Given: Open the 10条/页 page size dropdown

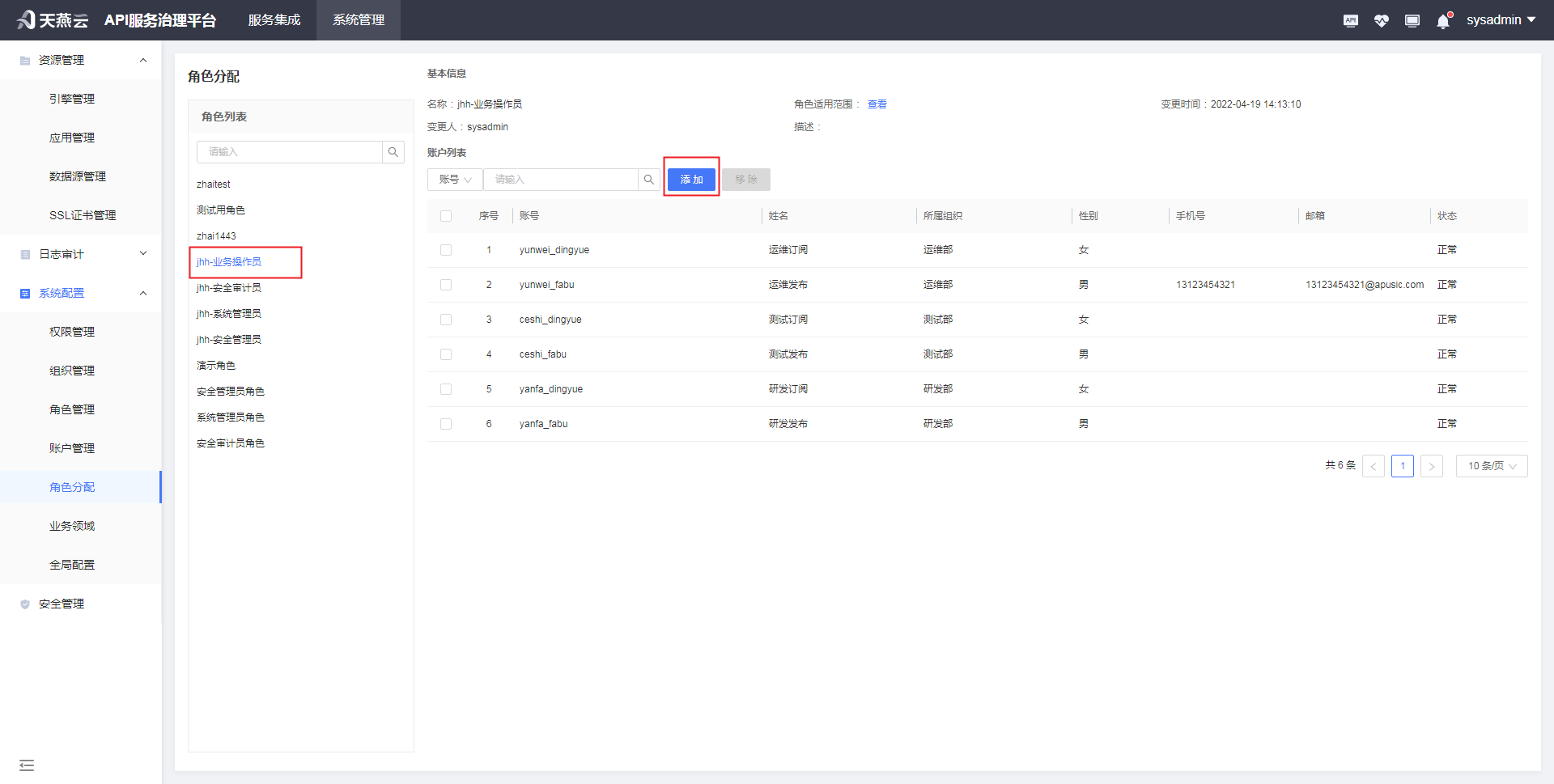Looking at the screenshot, I should [1491, 465].
